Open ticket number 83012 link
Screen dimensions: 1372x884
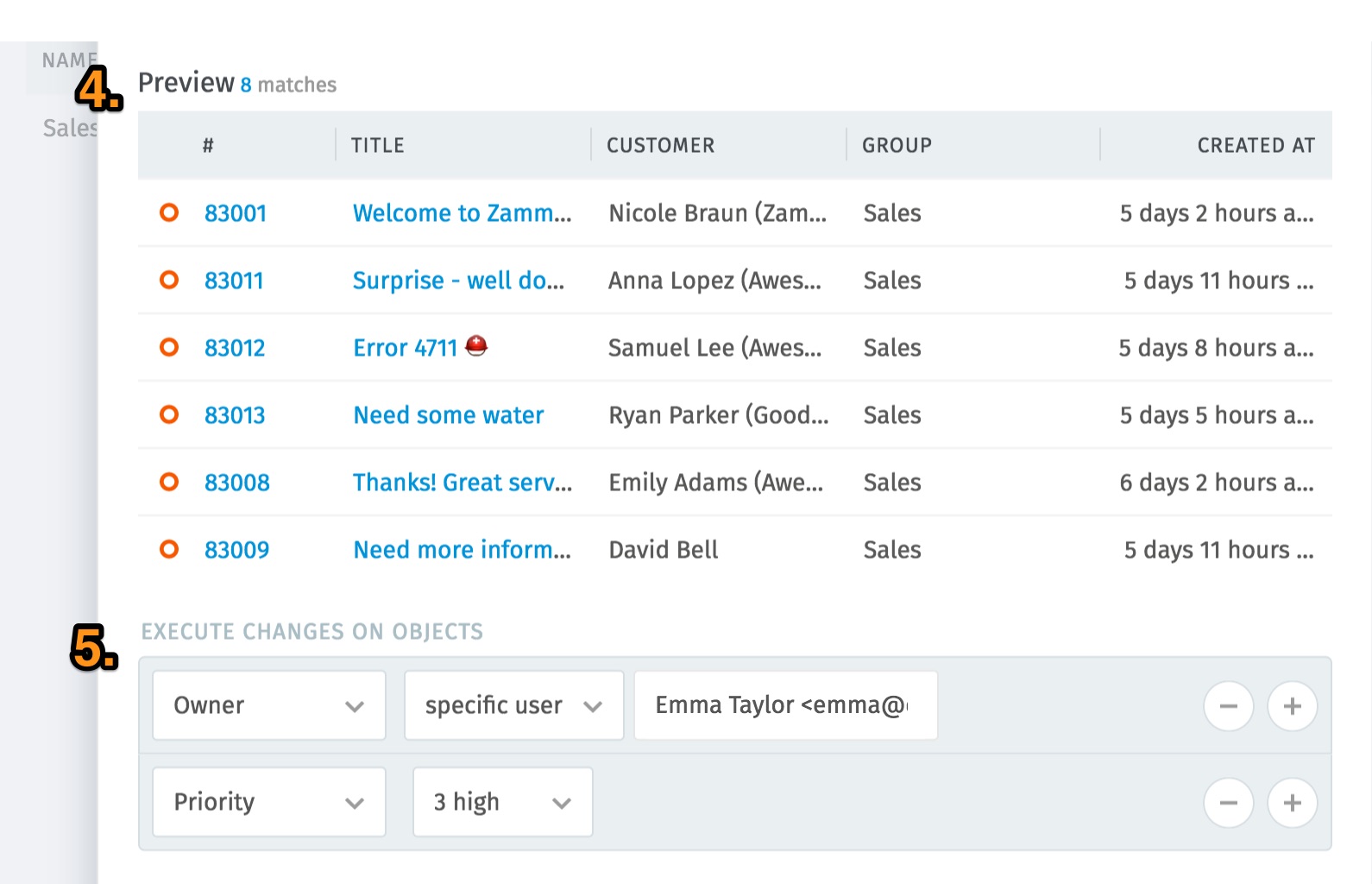coord(235,348)
